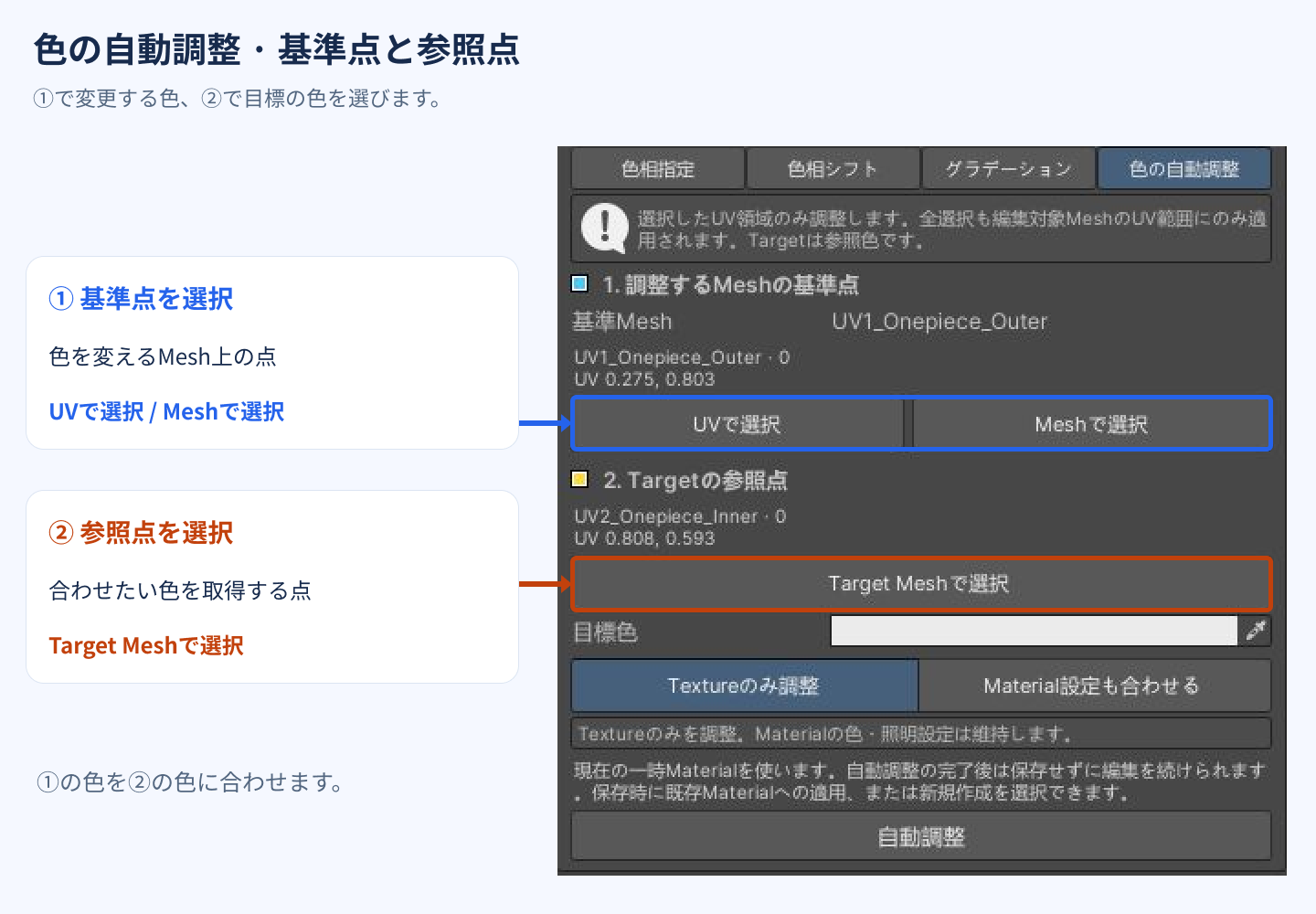Click the Meshで選択 button
Image resolution: width=1316 pixels, height=914 pixels.
tap(1091, 424)
